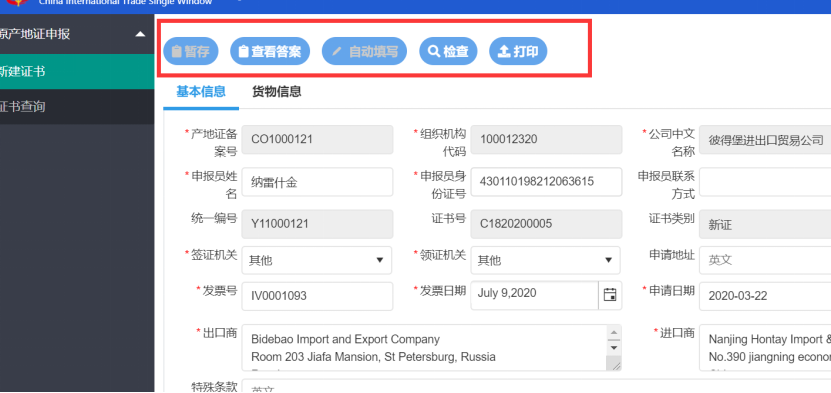Click the upload icon on 打印

pos(505,51)
